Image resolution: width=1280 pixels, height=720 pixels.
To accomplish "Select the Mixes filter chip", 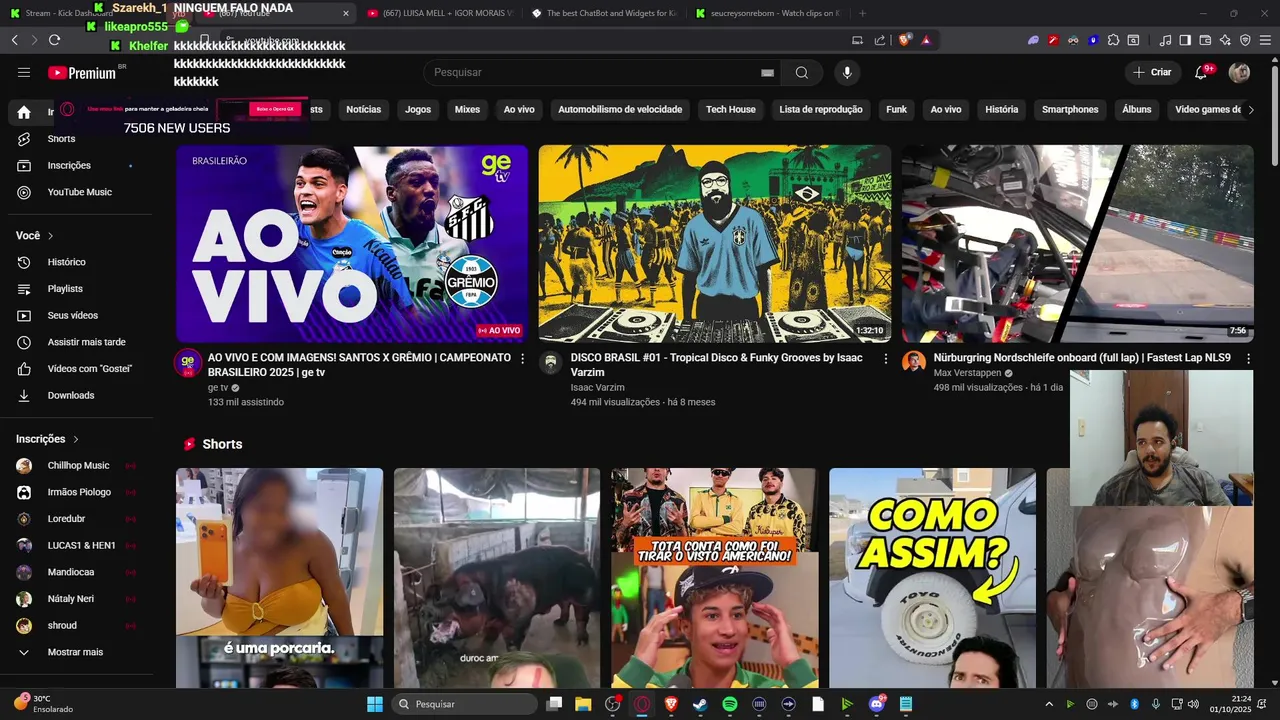I will coord(467,110).
